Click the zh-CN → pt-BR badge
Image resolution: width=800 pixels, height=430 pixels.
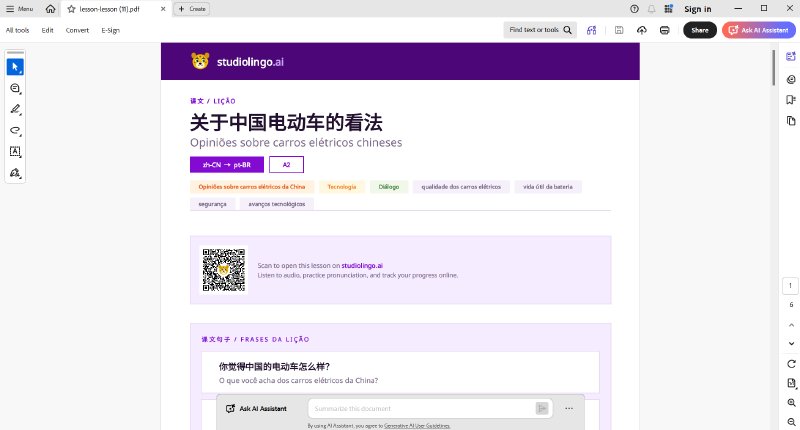pos(227,165)
